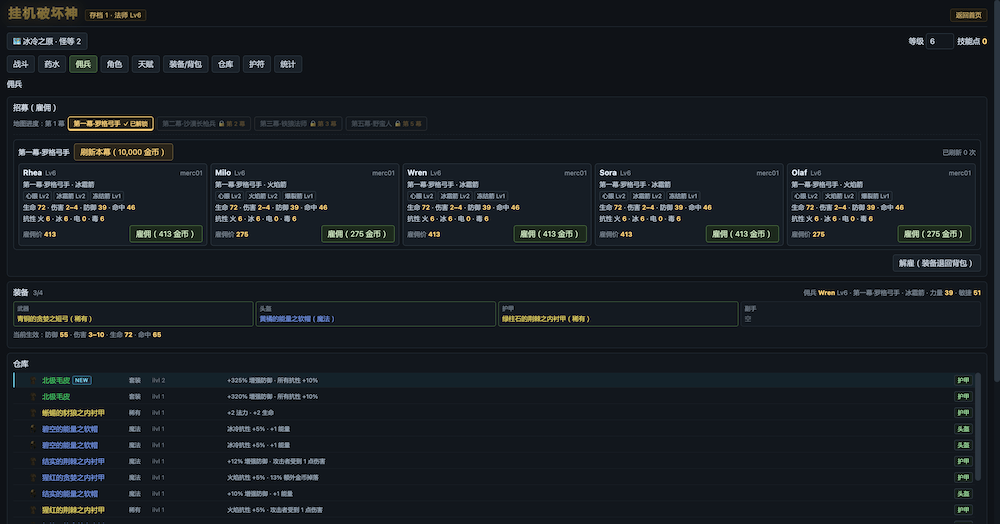Select 蜥蜴的豺狼之内衬甲 in warehouse list
1000x524 pixels.
[73, 413]
